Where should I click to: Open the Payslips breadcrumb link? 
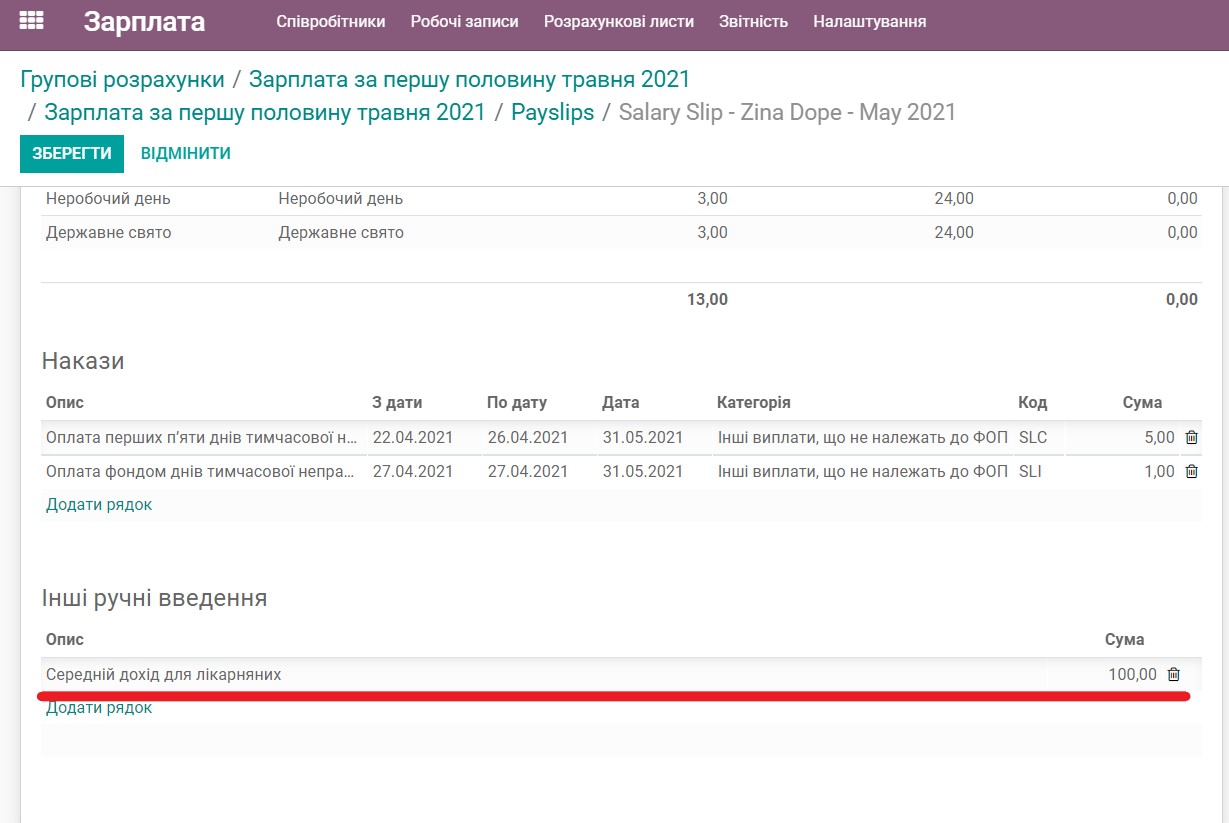tap(552, 112)
